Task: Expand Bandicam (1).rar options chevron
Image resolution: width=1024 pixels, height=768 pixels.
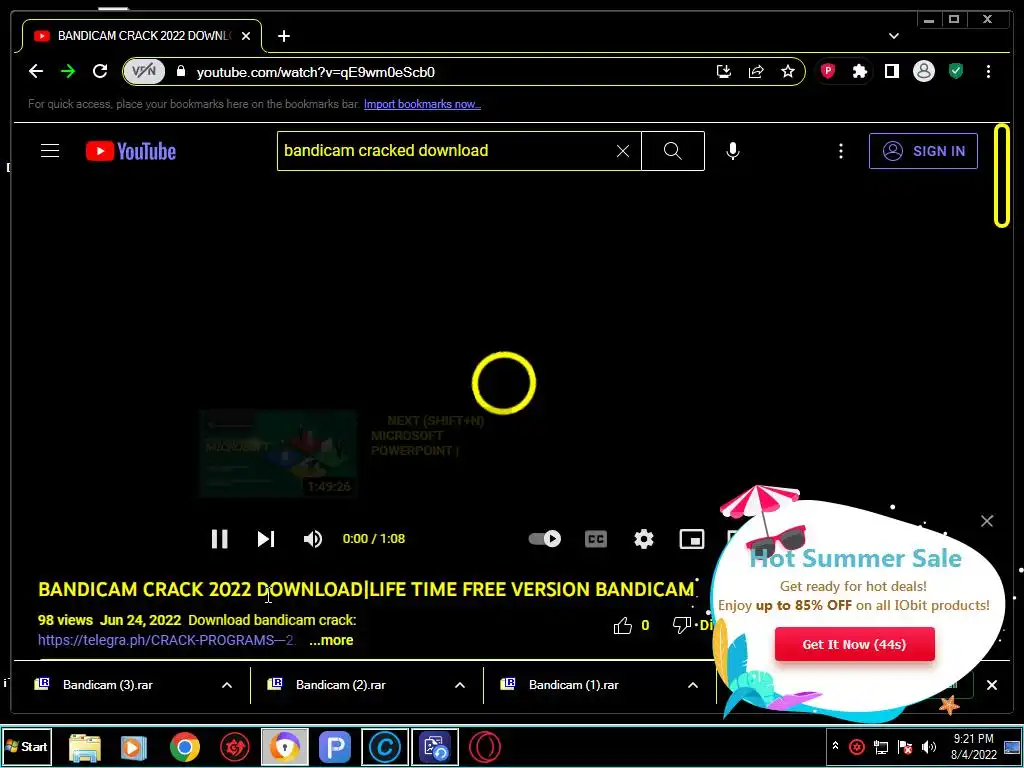Action: (692, 685)
